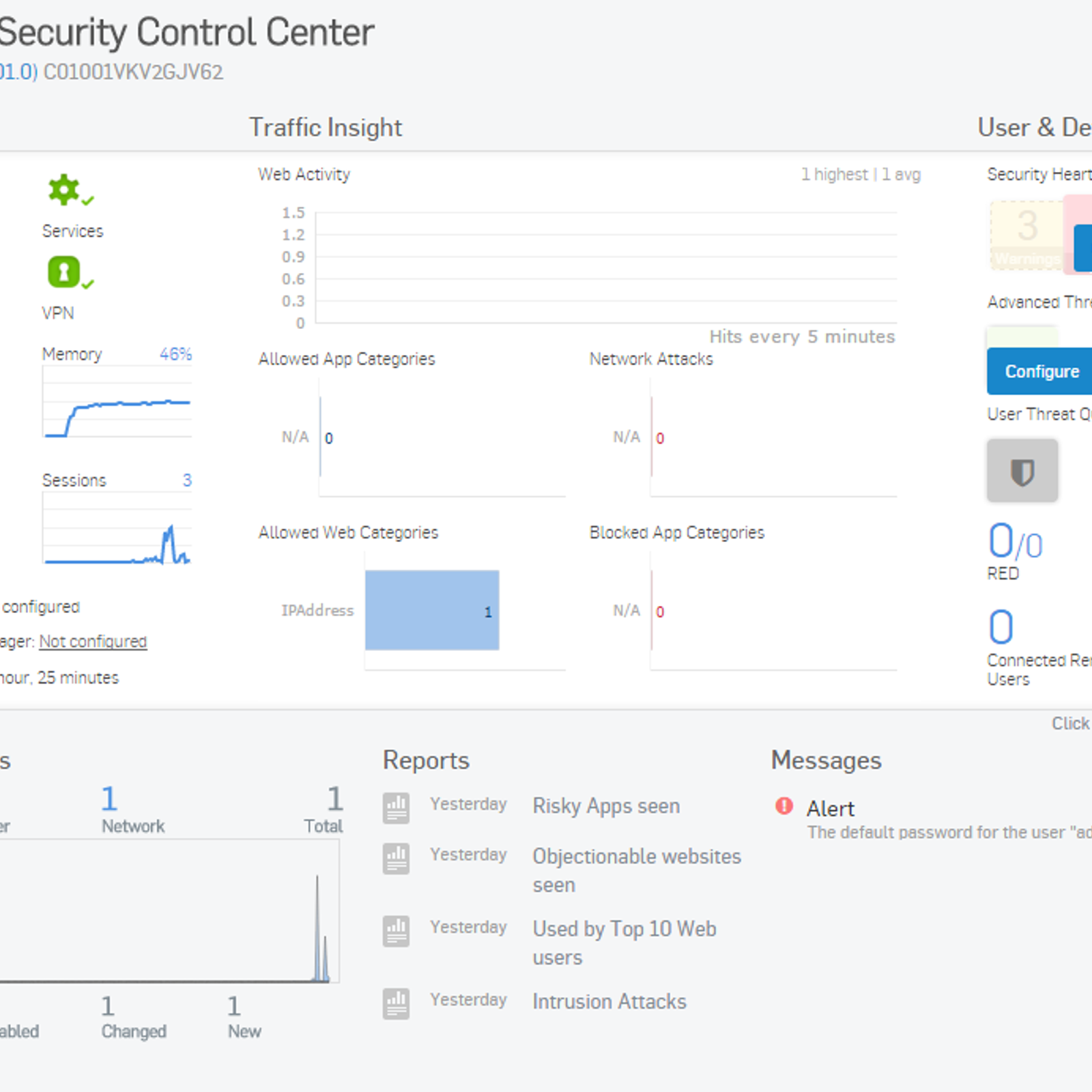This screenshot has height=1092, width=1092.
Task: Open the Intrusion Attacks report link
Action: click(609, 1001)
